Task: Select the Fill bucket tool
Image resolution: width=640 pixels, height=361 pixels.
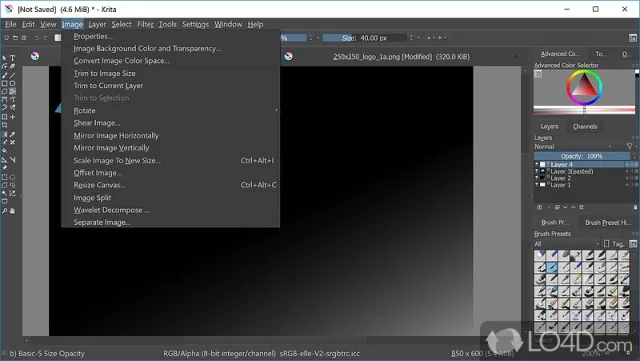Action: point(4,151)
